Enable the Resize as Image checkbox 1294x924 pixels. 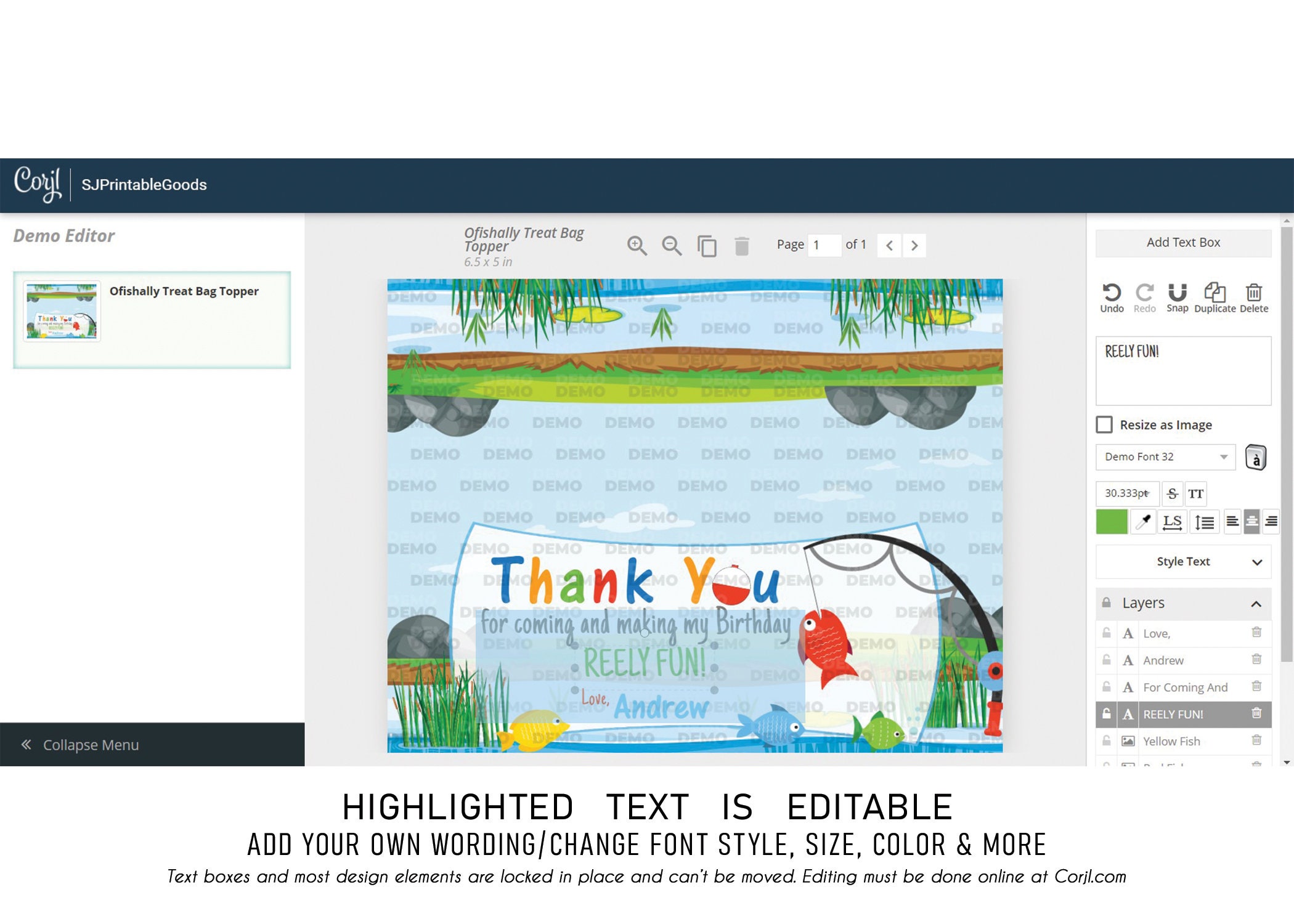click(1104, 424)
